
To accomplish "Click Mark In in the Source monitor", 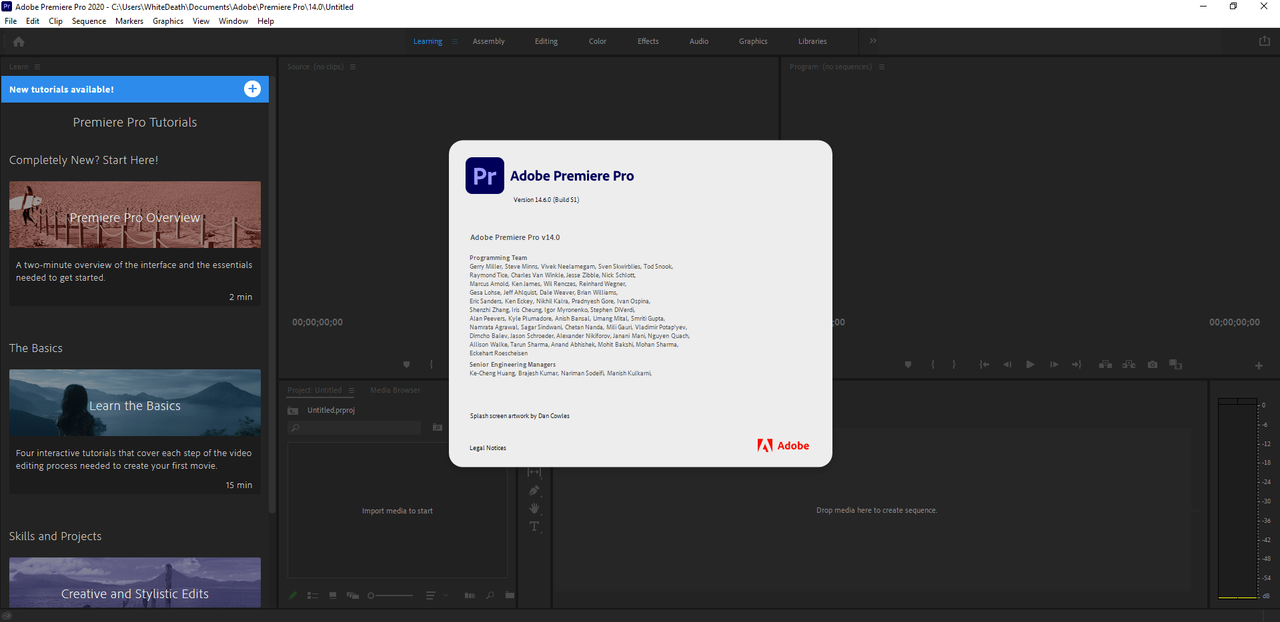I will click(x=431, y=365).
